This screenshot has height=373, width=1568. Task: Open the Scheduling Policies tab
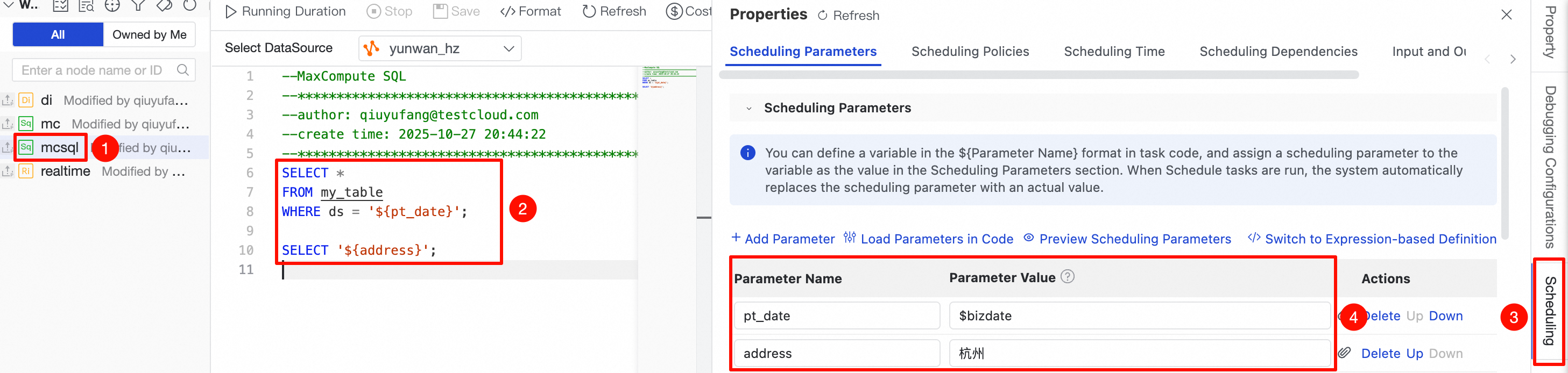point(970,52)
